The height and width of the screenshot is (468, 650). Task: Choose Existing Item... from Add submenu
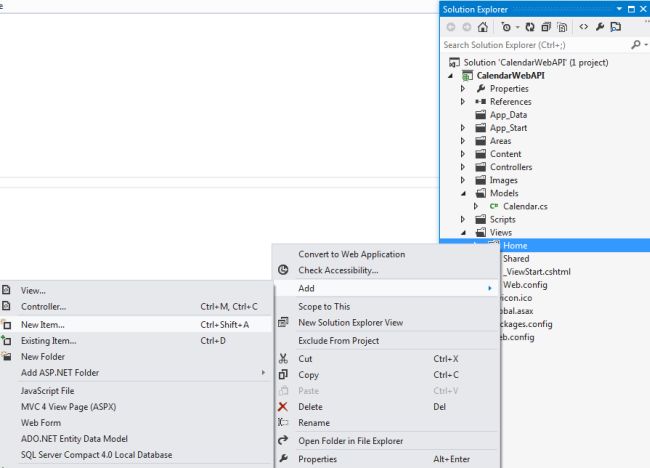point(136,340)
